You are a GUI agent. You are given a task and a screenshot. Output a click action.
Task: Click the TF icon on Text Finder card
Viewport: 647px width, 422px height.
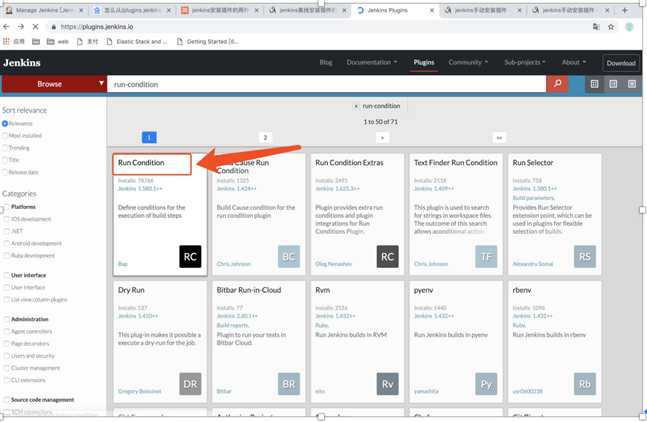pos(486,257)
